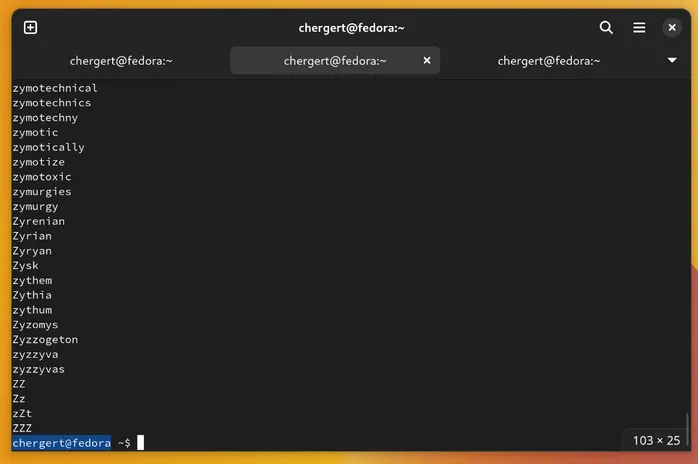Click the line reading ZZZ

[22, 428]
